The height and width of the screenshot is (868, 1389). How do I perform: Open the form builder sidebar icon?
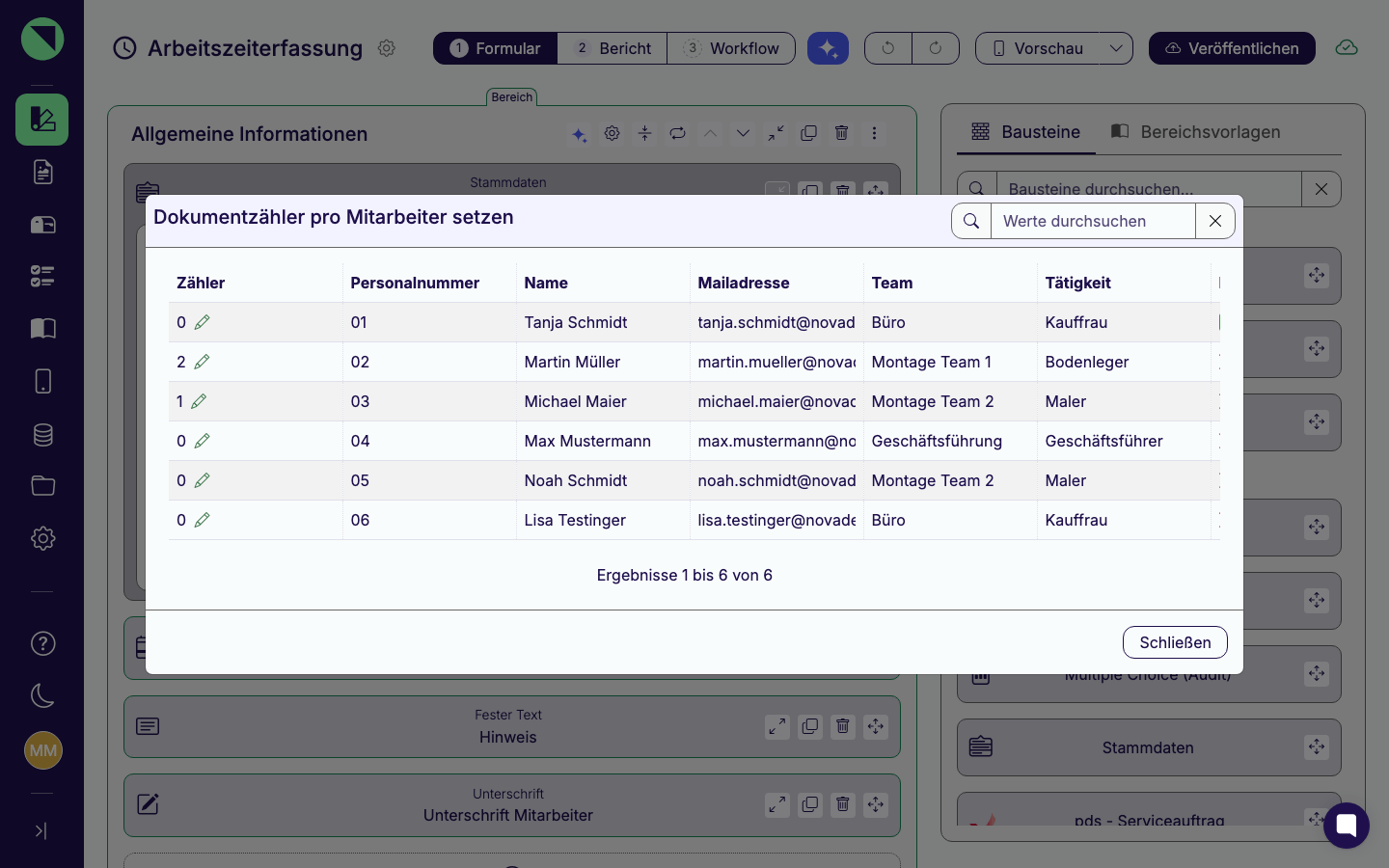tap(42, 120)
